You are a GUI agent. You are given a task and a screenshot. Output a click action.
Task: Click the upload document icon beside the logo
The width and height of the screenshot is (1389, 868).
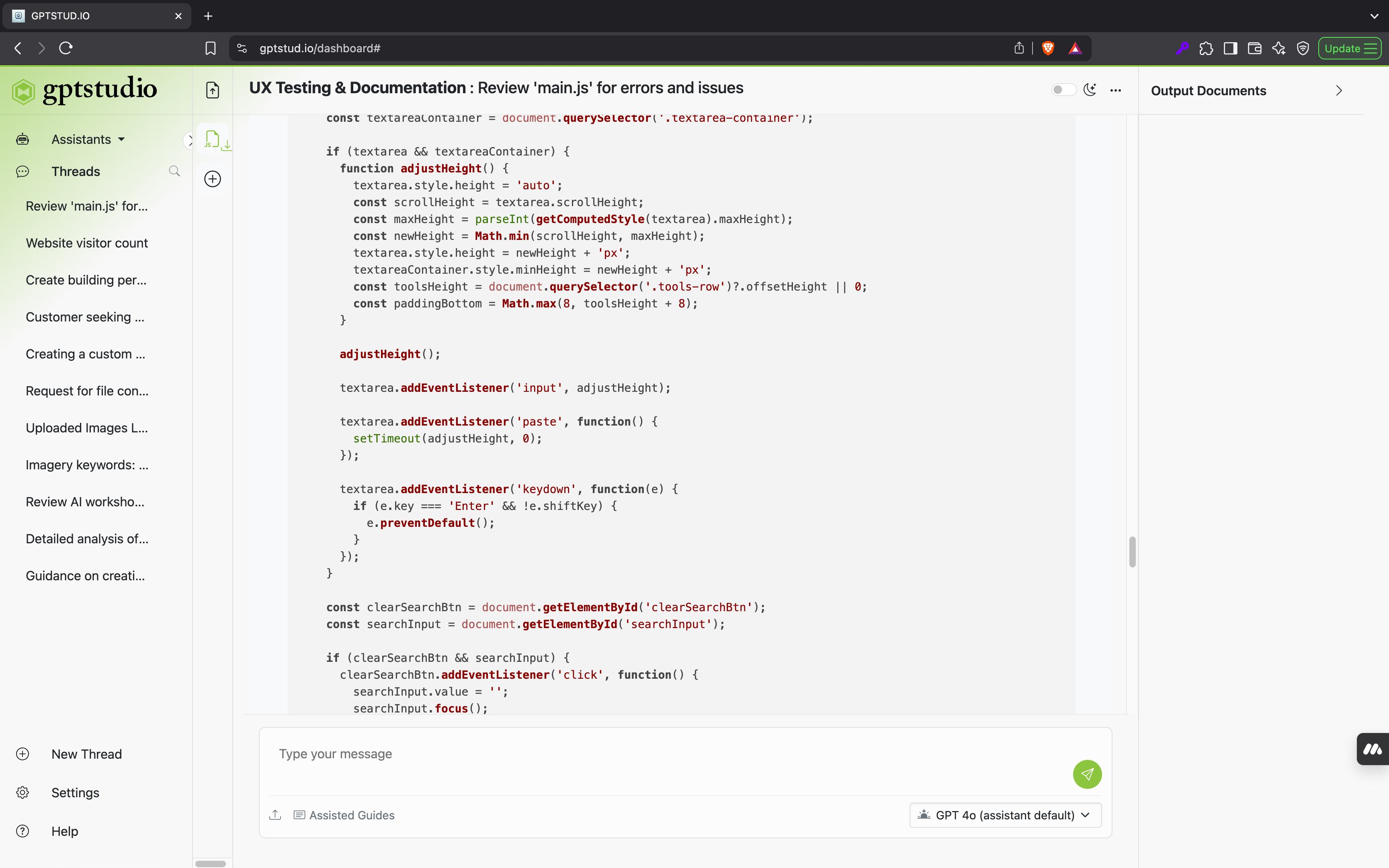tap(212, 90)
